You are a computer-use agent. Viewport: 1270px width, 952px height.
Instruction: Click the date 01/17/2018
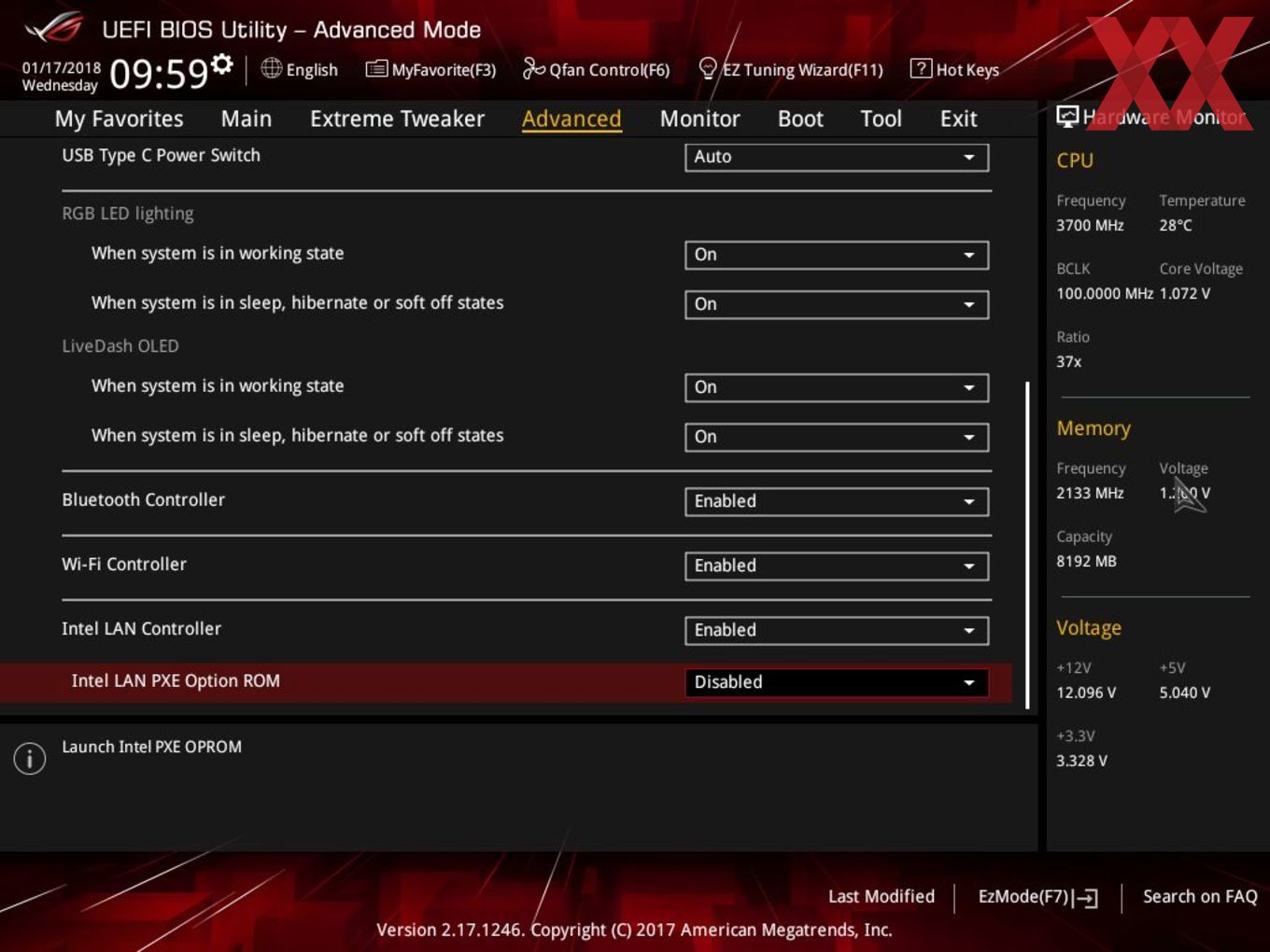[x=62, y=68]
